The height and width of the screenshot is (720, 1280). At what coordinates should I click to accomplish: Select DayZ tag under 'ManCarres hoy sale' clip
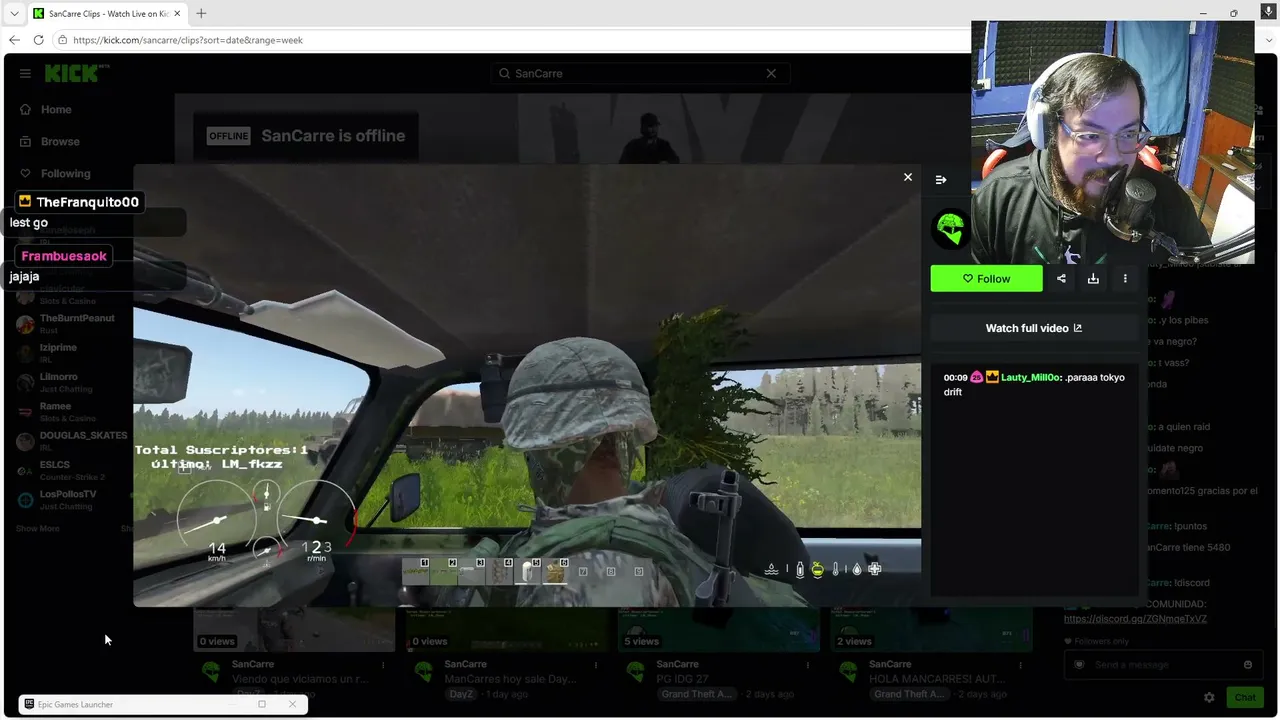(x=461, y=694)
